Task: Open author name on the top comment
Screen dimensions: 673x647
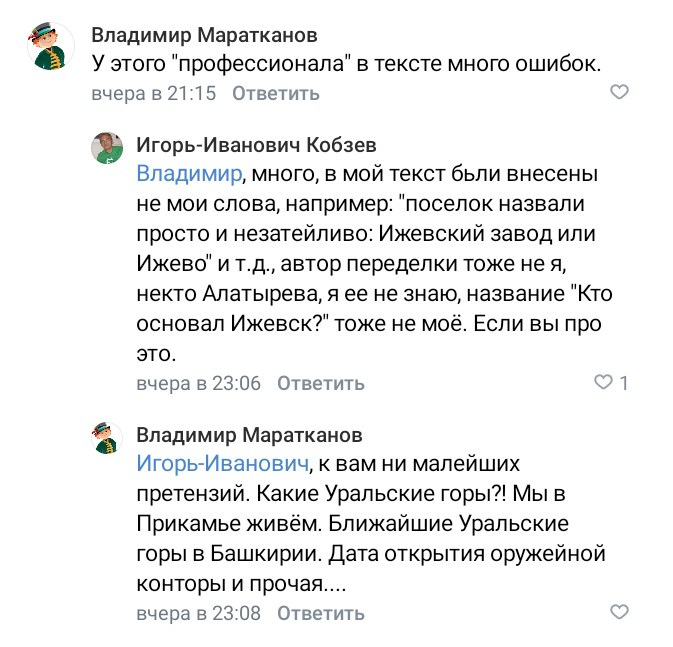Action: [x=205, y=35]
